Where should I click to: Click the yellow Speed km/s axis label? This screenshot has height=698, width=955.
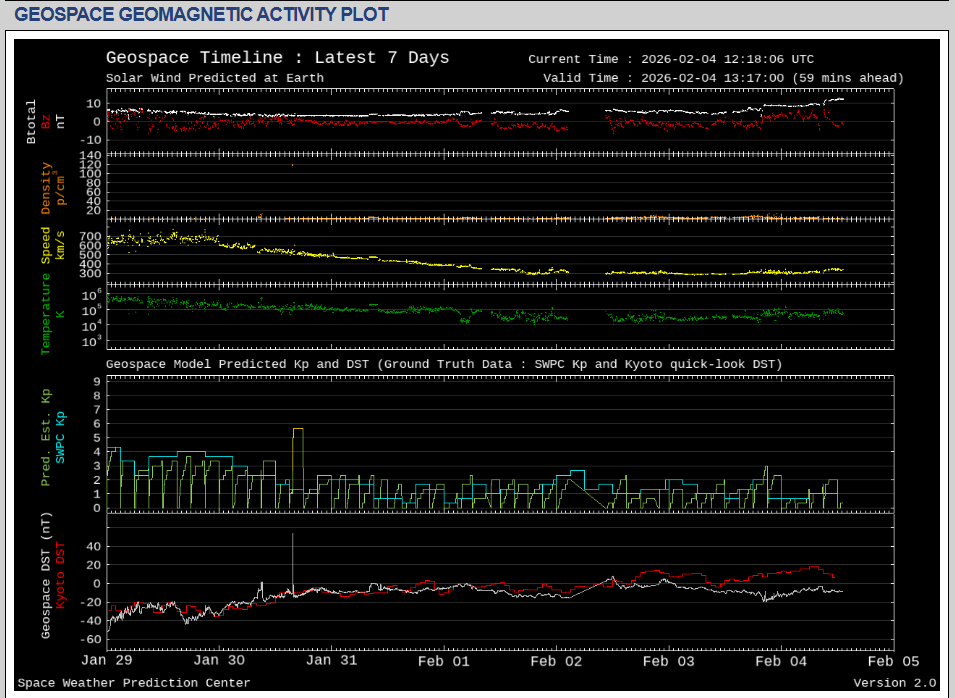pyautogui.click(x=46, y=243)
